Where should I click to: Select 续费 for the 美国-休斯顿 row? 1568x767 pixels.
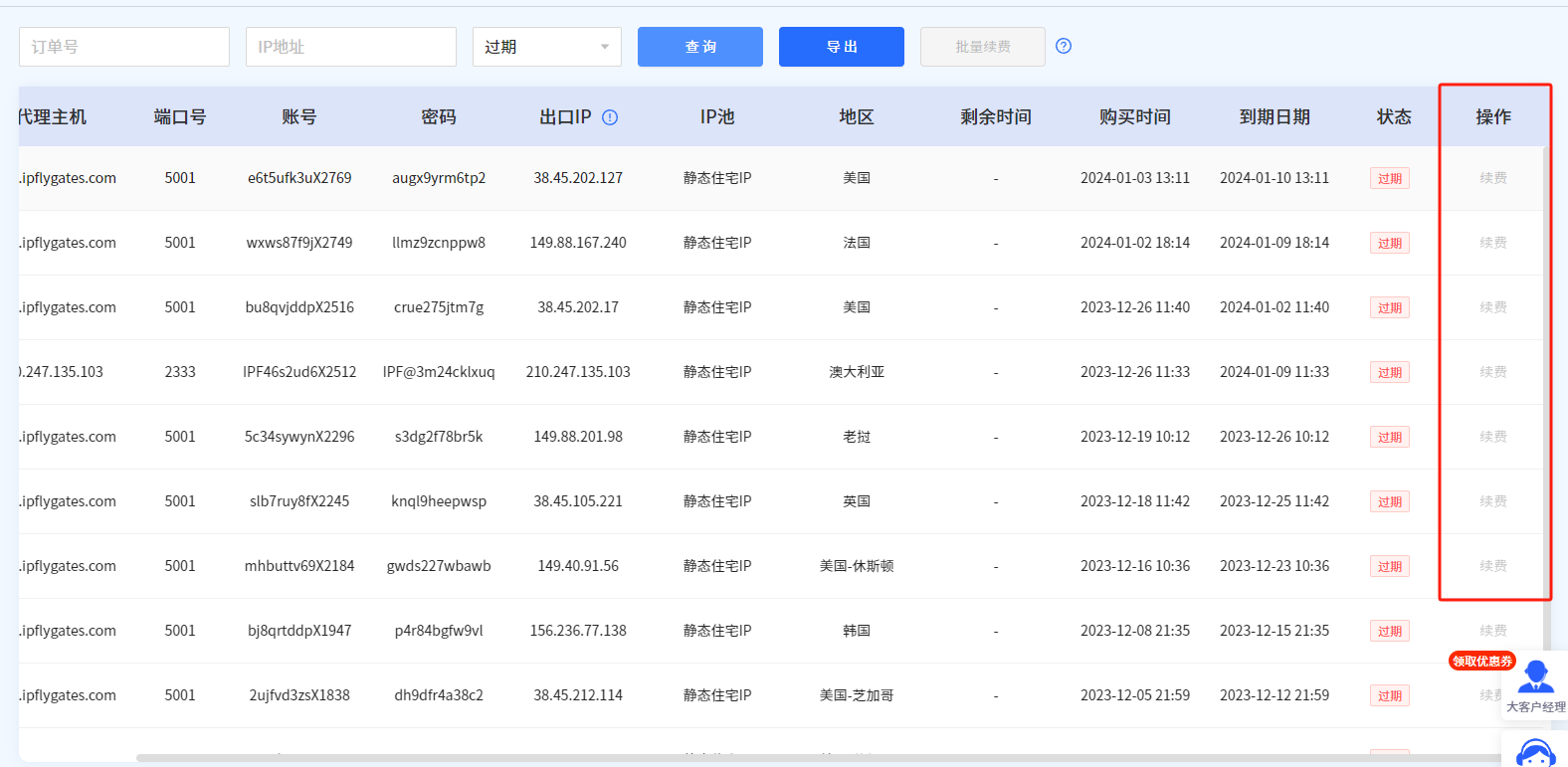click(x=1492, y=566)
